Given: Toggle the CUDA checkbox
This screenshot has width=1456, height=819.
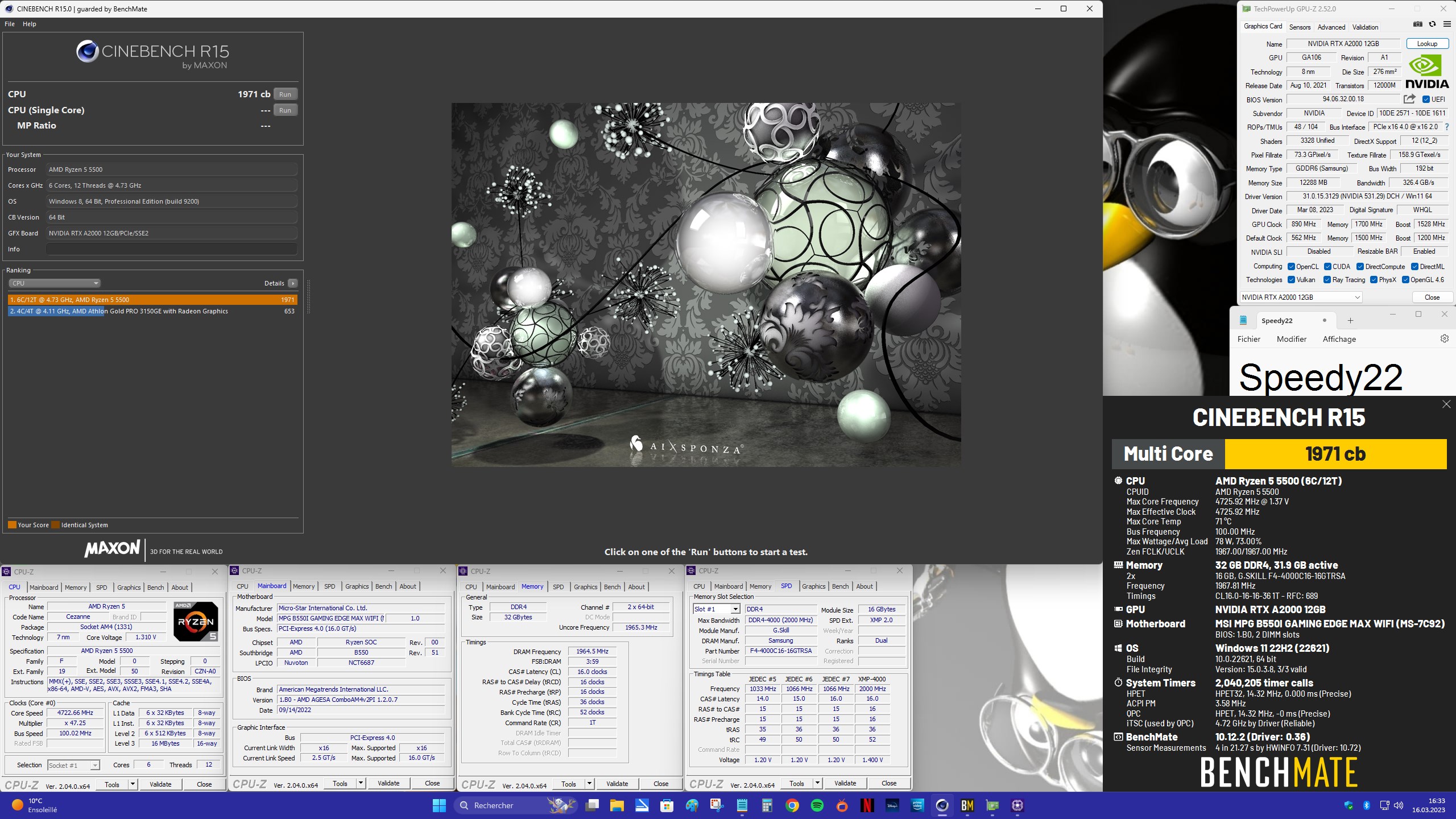Looking at the screenshot, I should [1327, 267].
